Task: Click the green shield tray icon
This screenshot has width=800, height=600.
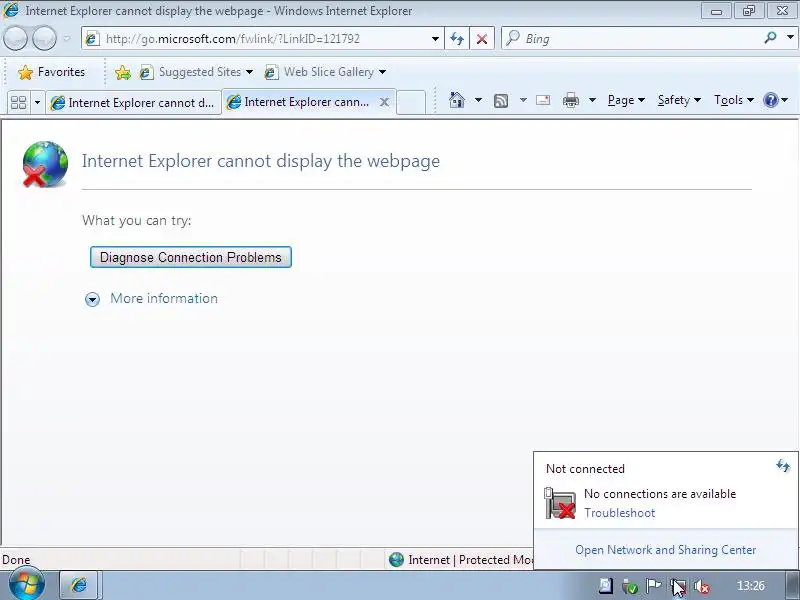Action: coord(630,587)
